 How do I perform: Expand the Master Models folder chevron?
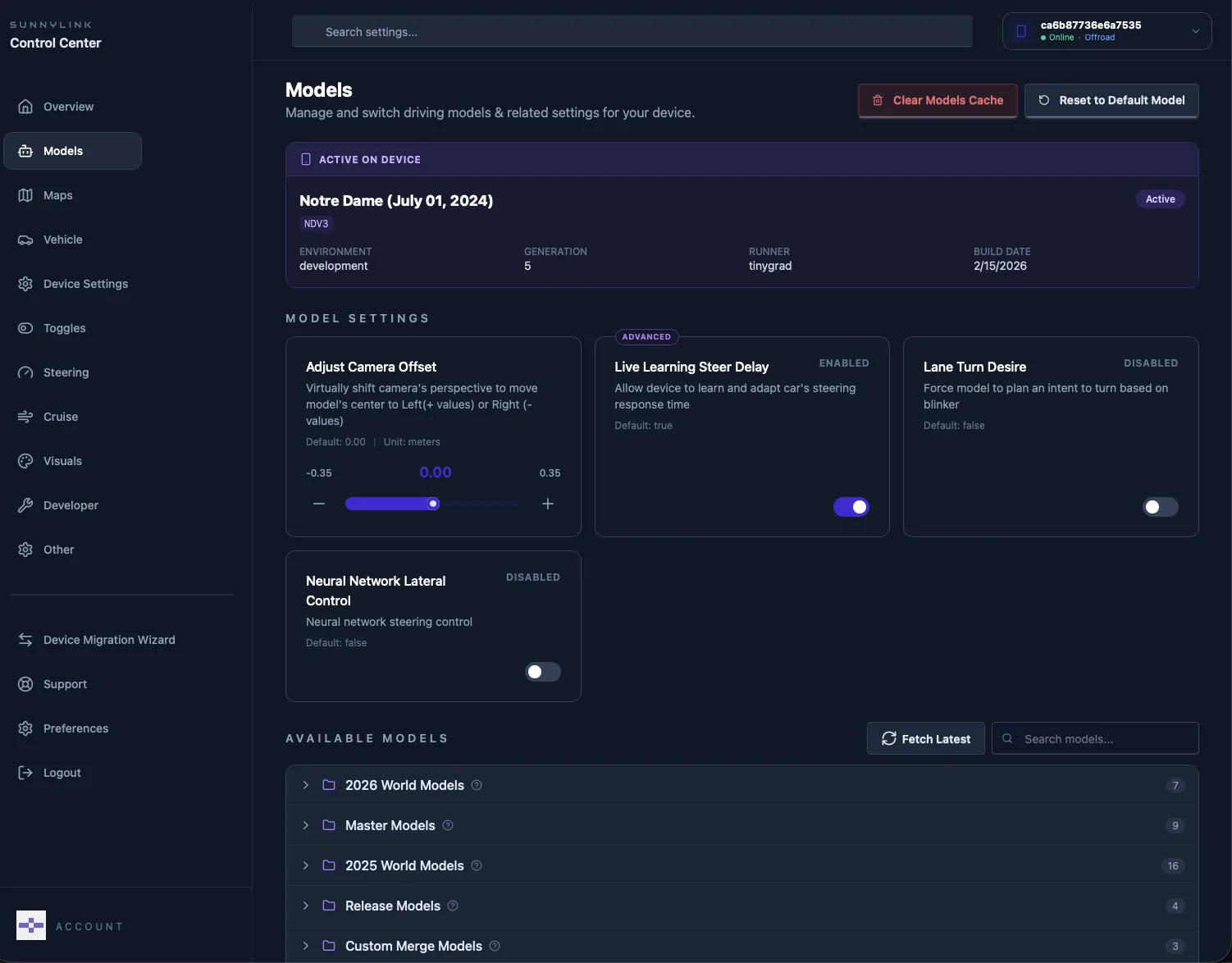pos(306,825)
